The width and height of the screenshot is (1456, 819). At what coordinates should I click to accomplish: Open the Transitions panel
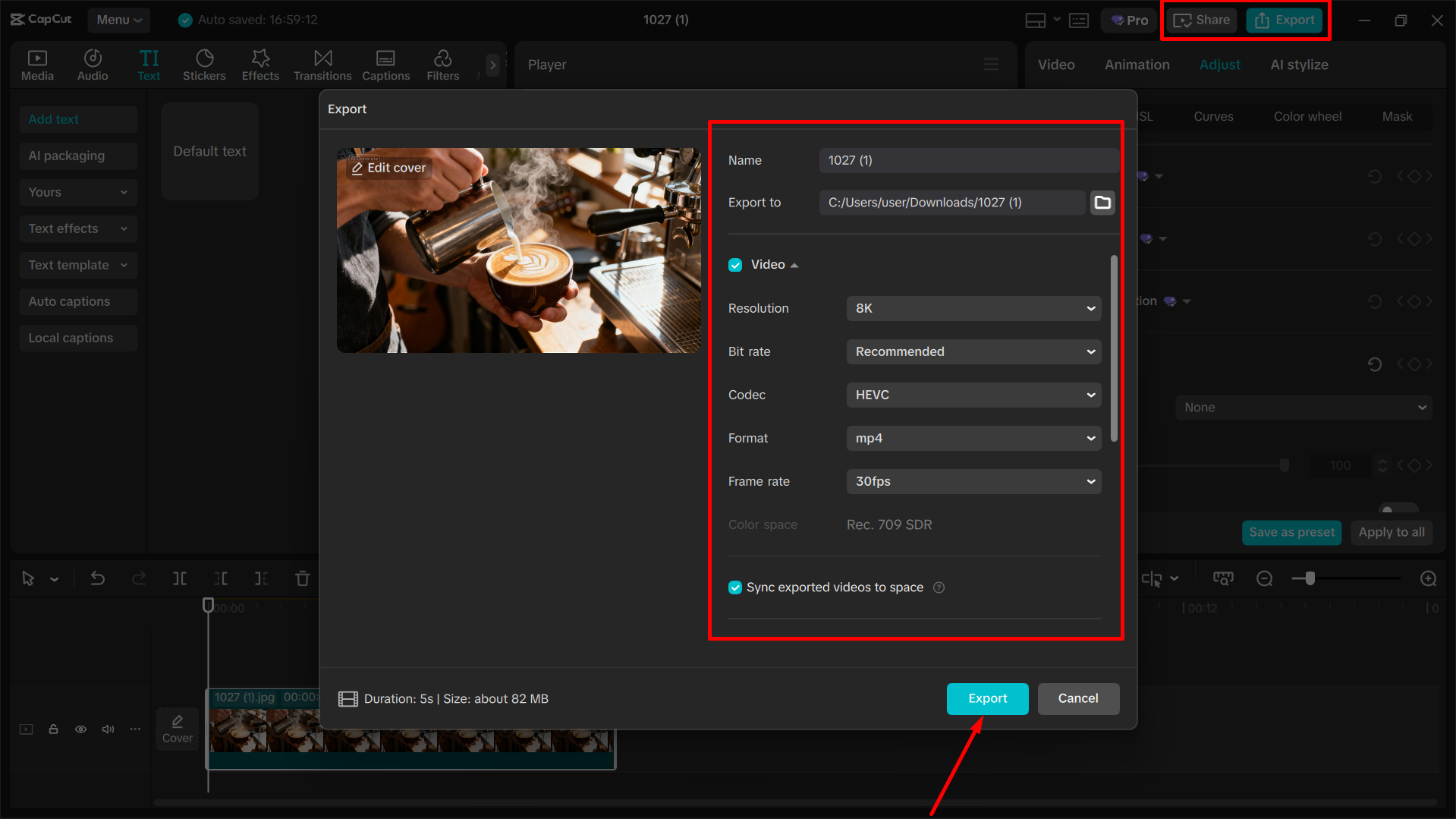pos(322,65)
